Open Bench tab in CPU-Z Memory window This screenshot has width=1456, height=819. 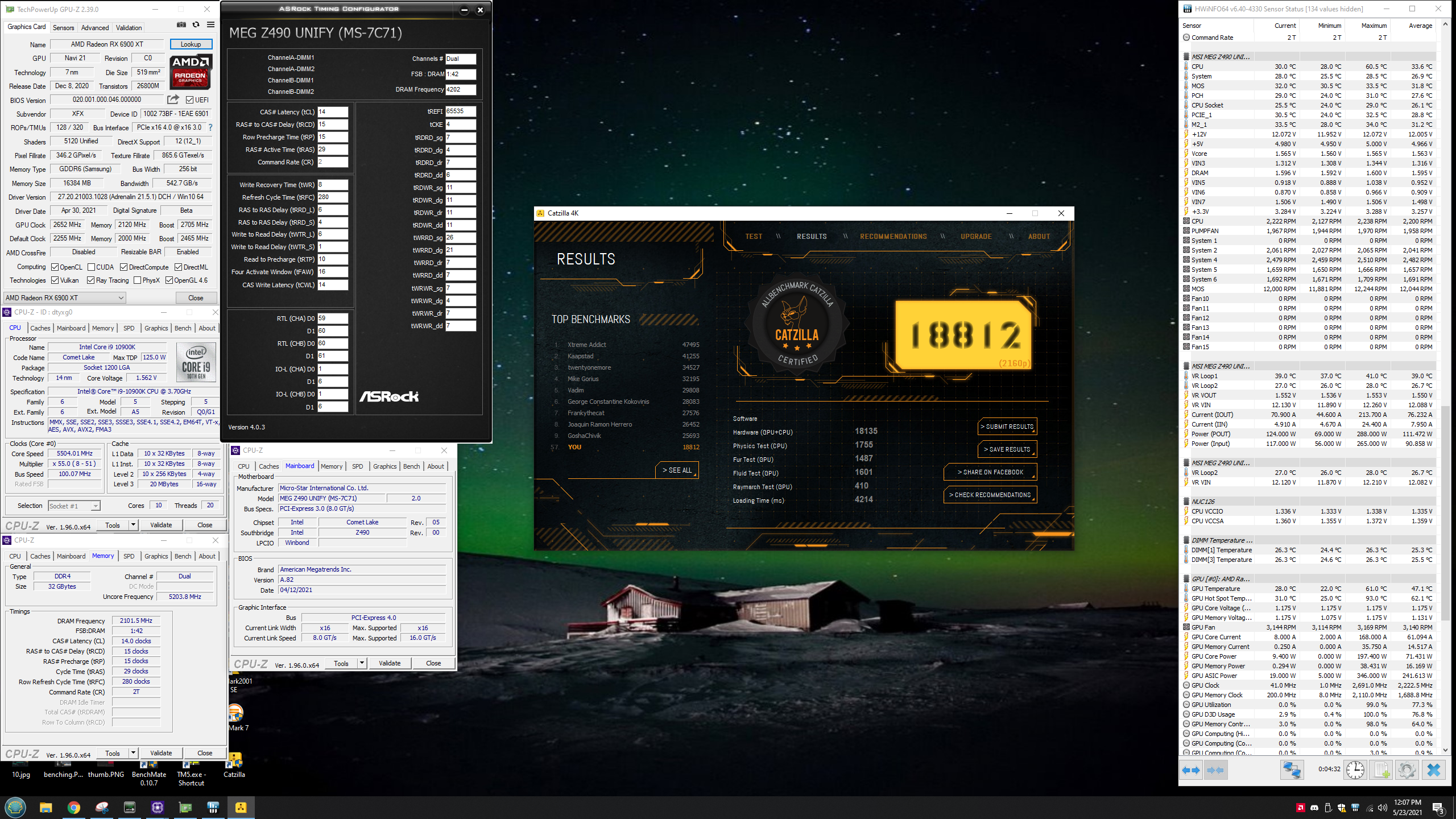[x=183, y=556]
